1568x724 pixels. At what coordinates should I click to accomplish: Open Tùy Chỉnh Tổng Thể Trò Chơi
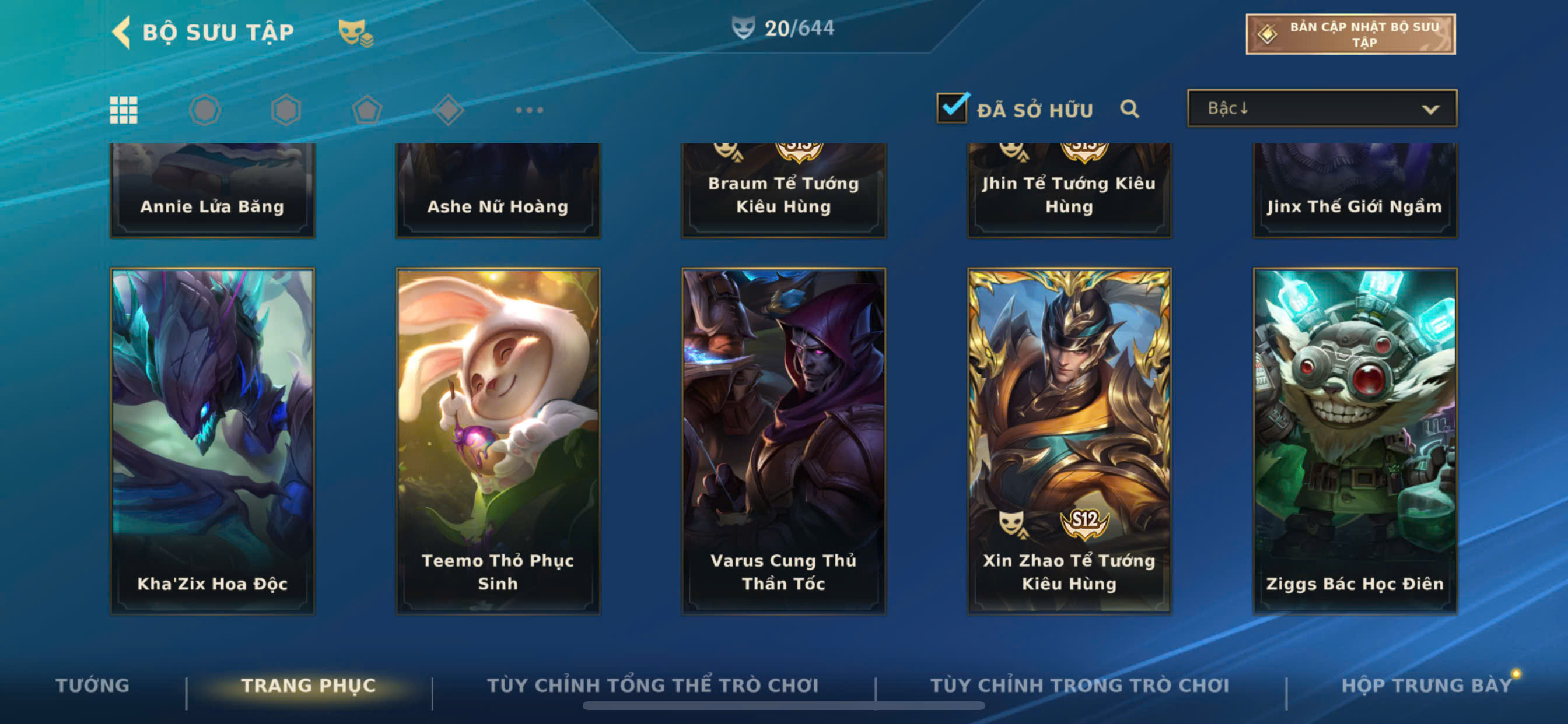click(653, 685)
